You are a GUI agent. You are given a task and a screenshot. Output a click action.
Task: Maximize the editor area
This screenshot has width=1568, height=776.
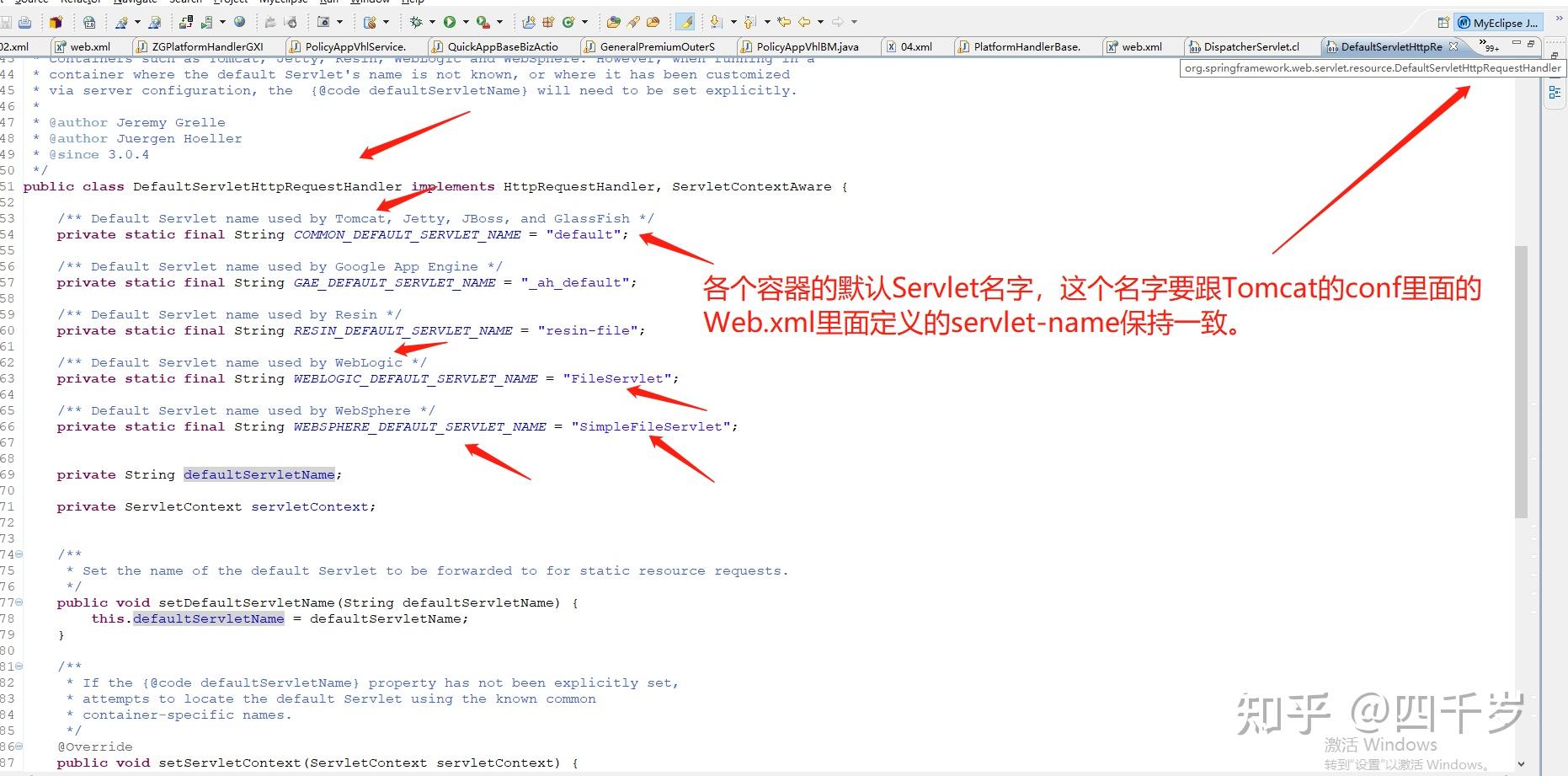point(1531,43)
